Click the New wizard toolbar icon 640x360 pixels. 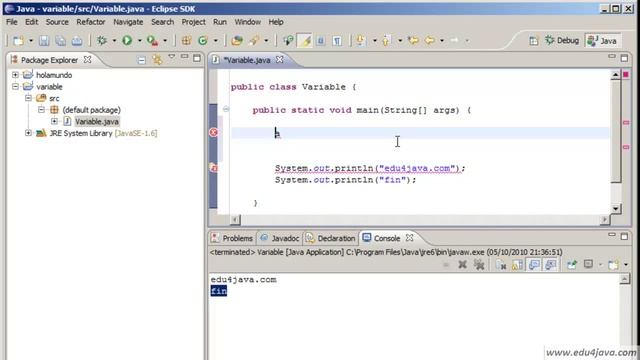pyautogui.click(x=18, y=40)
